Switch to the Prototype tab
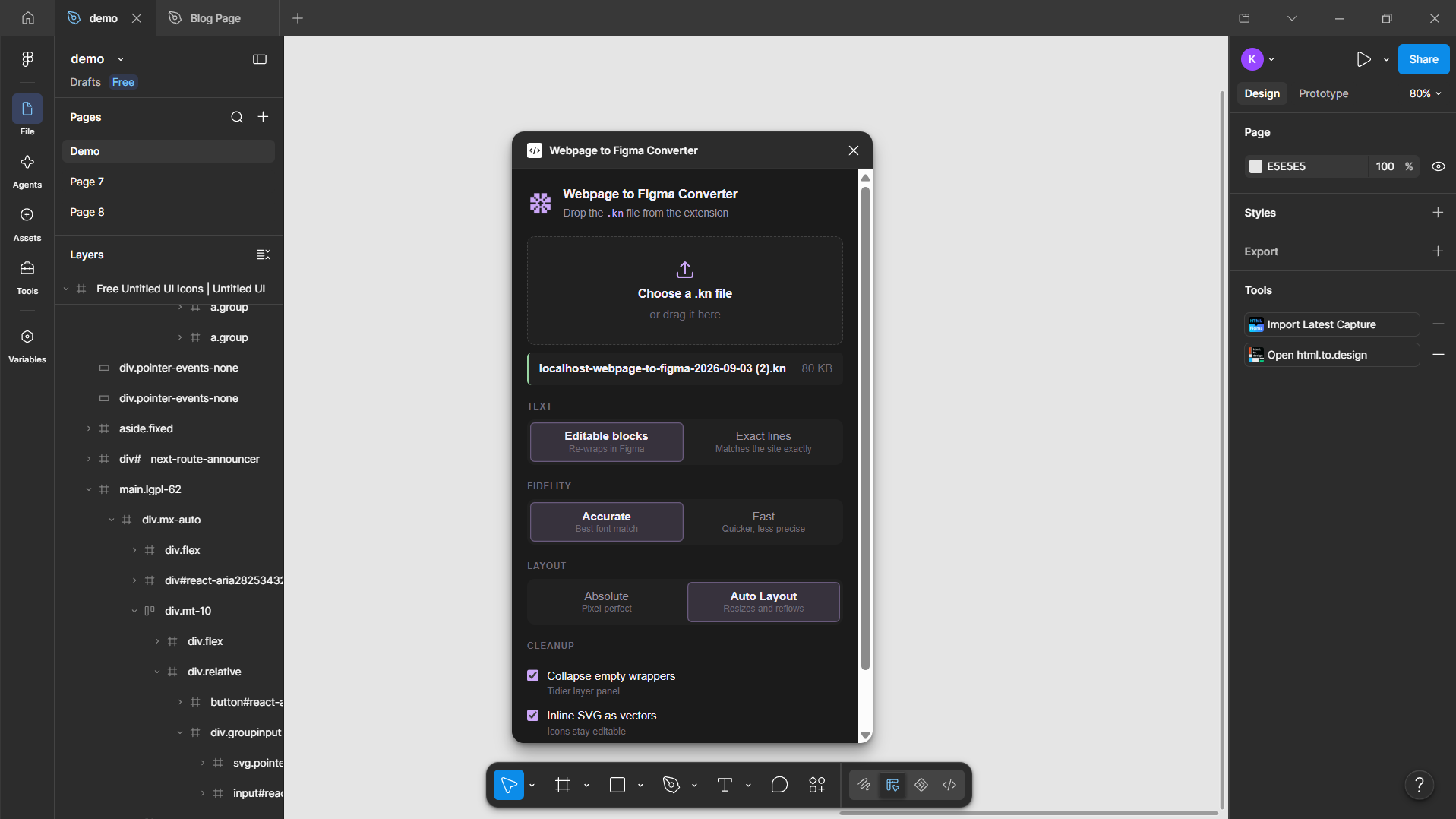 point(1323,93)
